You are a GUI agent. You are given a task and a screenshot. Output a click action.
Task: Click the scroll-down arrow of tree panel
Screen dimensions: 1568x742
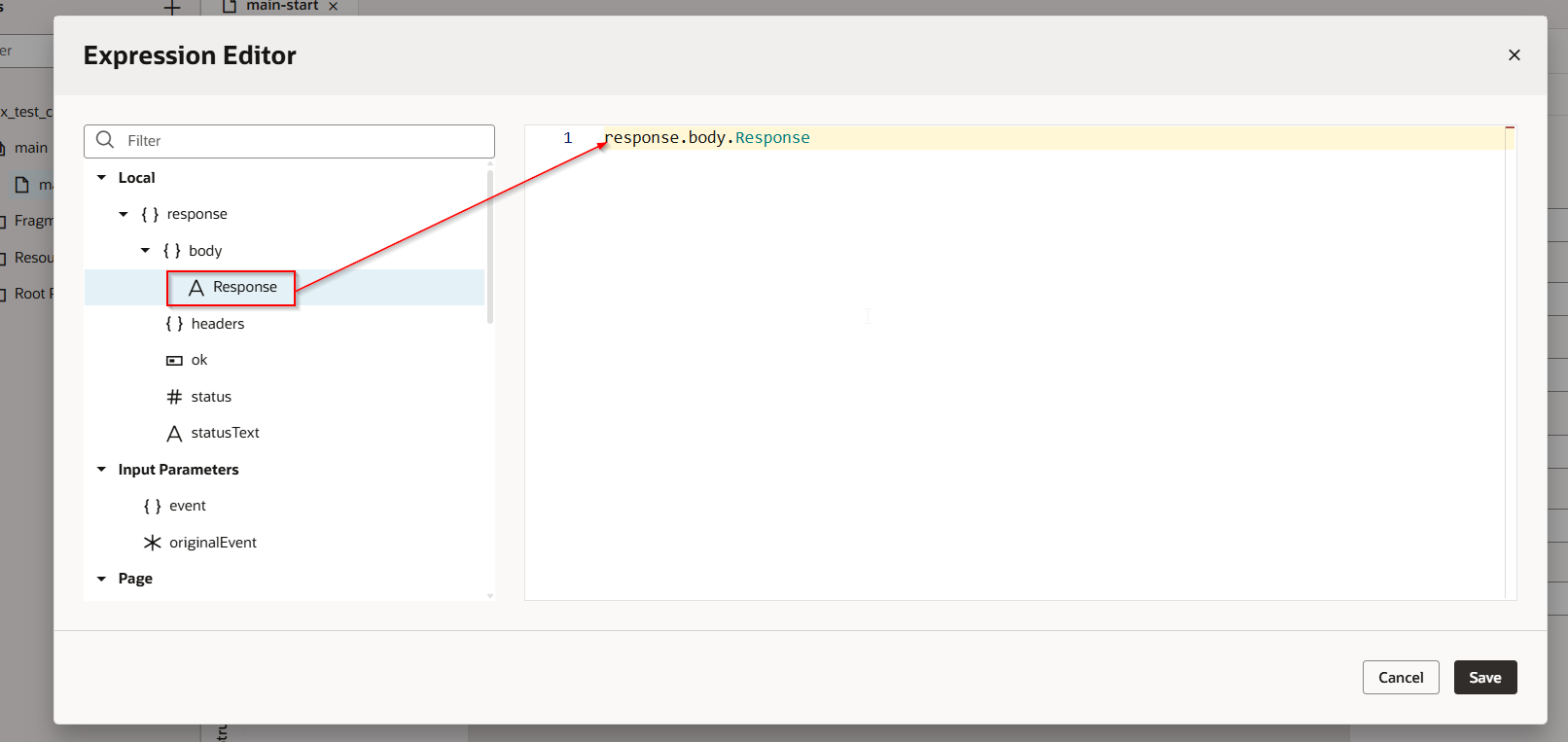[x=490, y=595]
